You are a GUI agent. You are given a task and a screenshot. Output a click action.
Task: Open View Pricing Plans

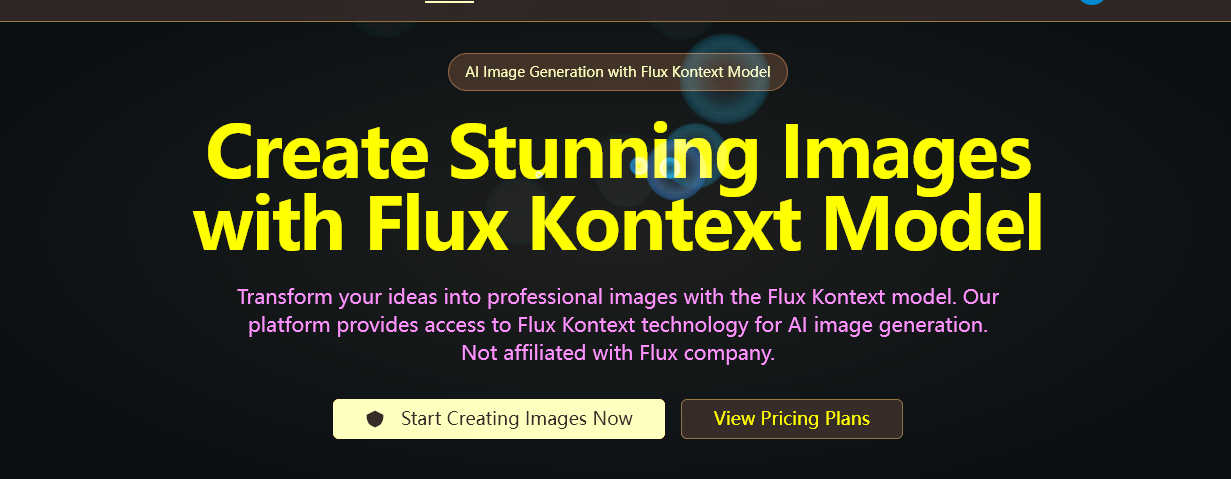pos(792,419)
